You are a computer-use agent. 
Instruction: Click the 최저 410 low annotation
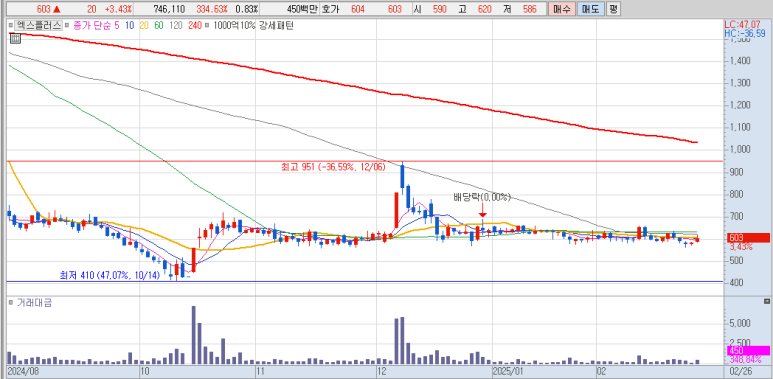[x=109, y=276]
